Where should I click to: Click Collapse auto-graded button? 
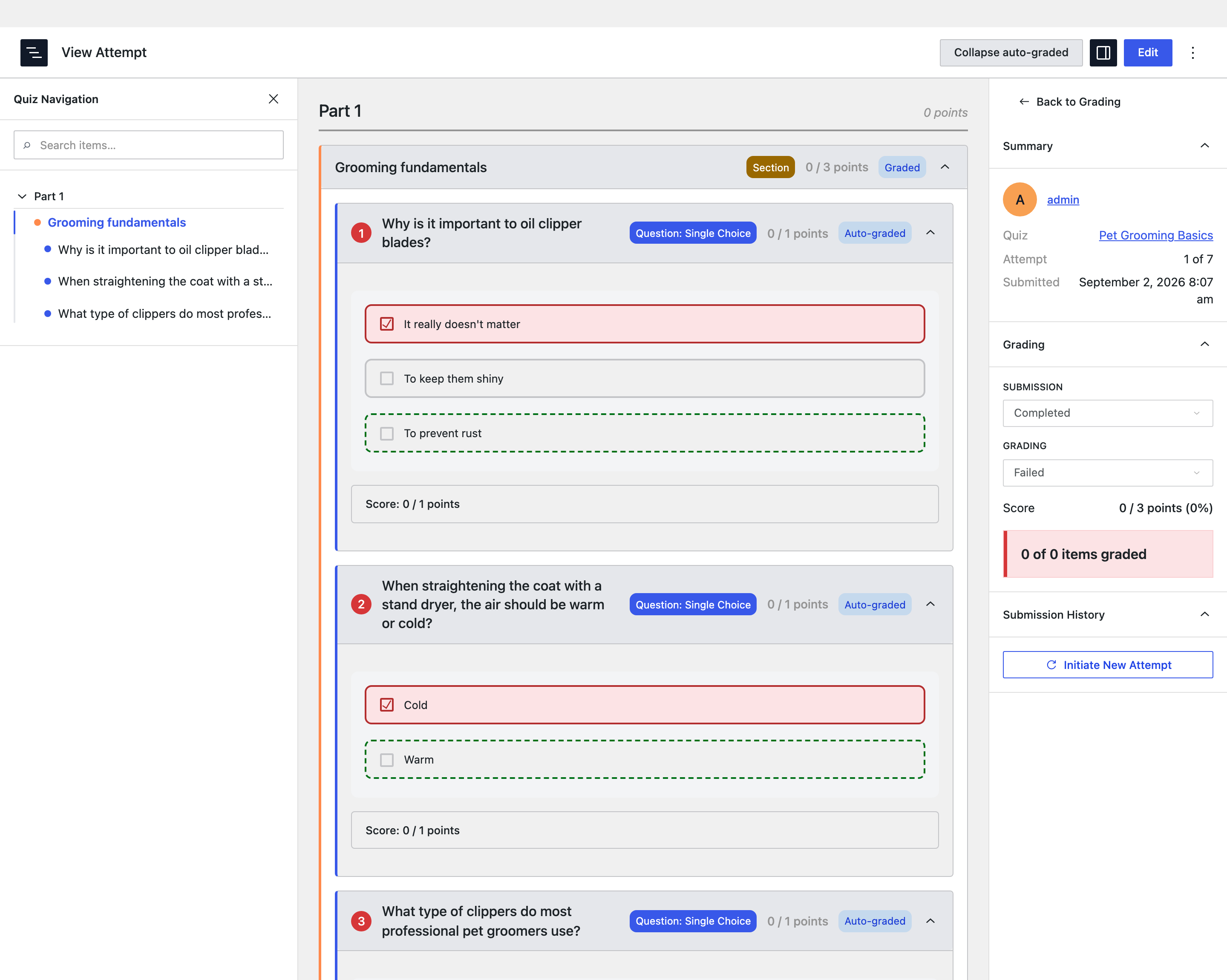point(1011,52)
